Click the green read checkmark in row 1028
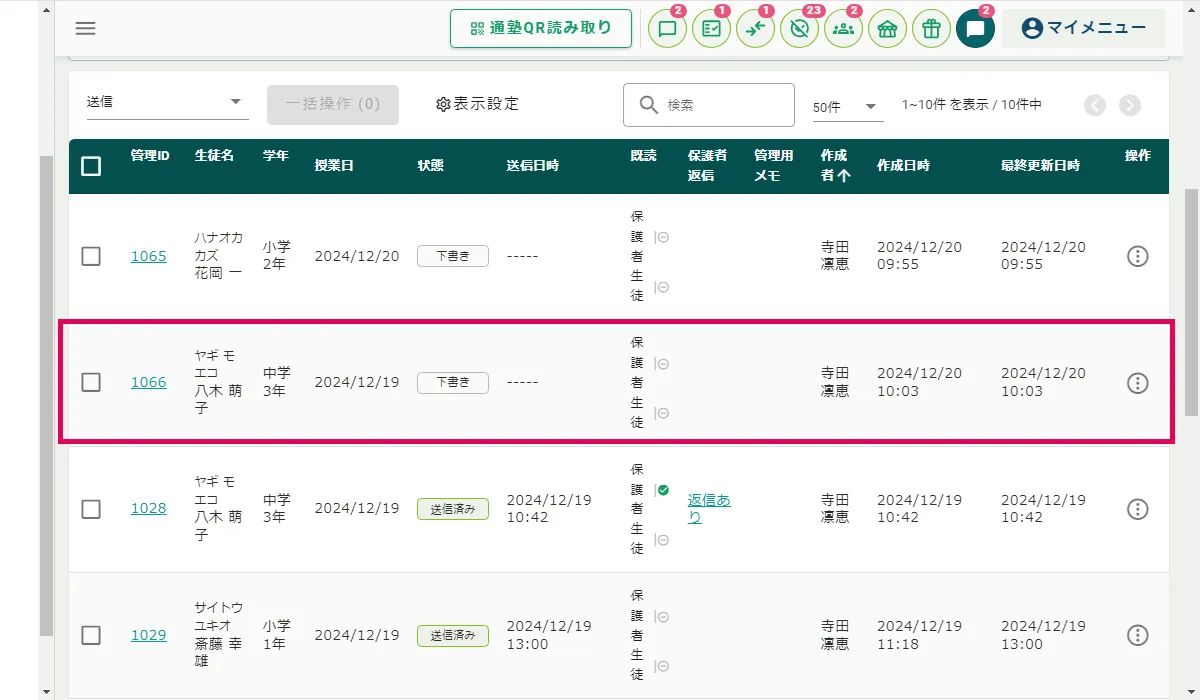The image size is (1200, 700). click(x=662, y=490)
